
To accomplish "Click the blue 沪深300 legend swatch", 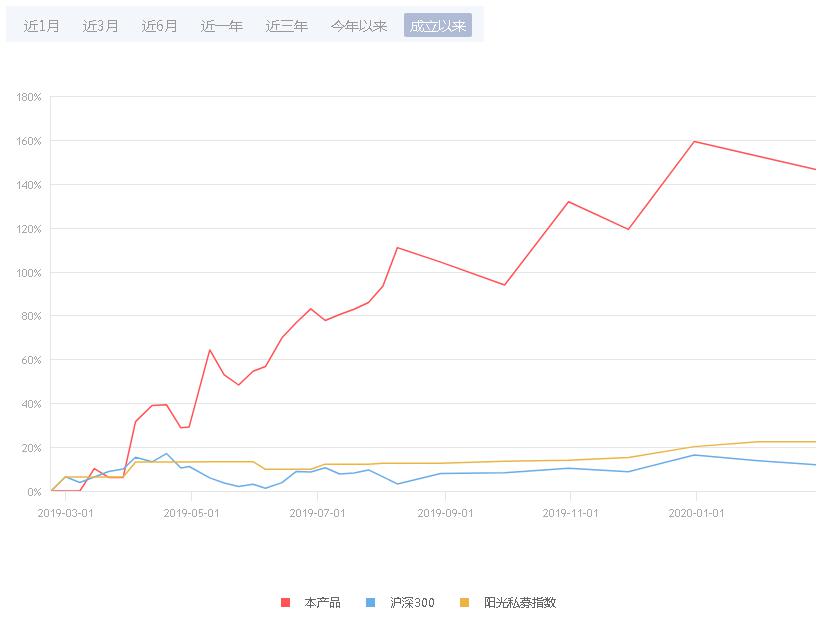I will coord(370,602).
